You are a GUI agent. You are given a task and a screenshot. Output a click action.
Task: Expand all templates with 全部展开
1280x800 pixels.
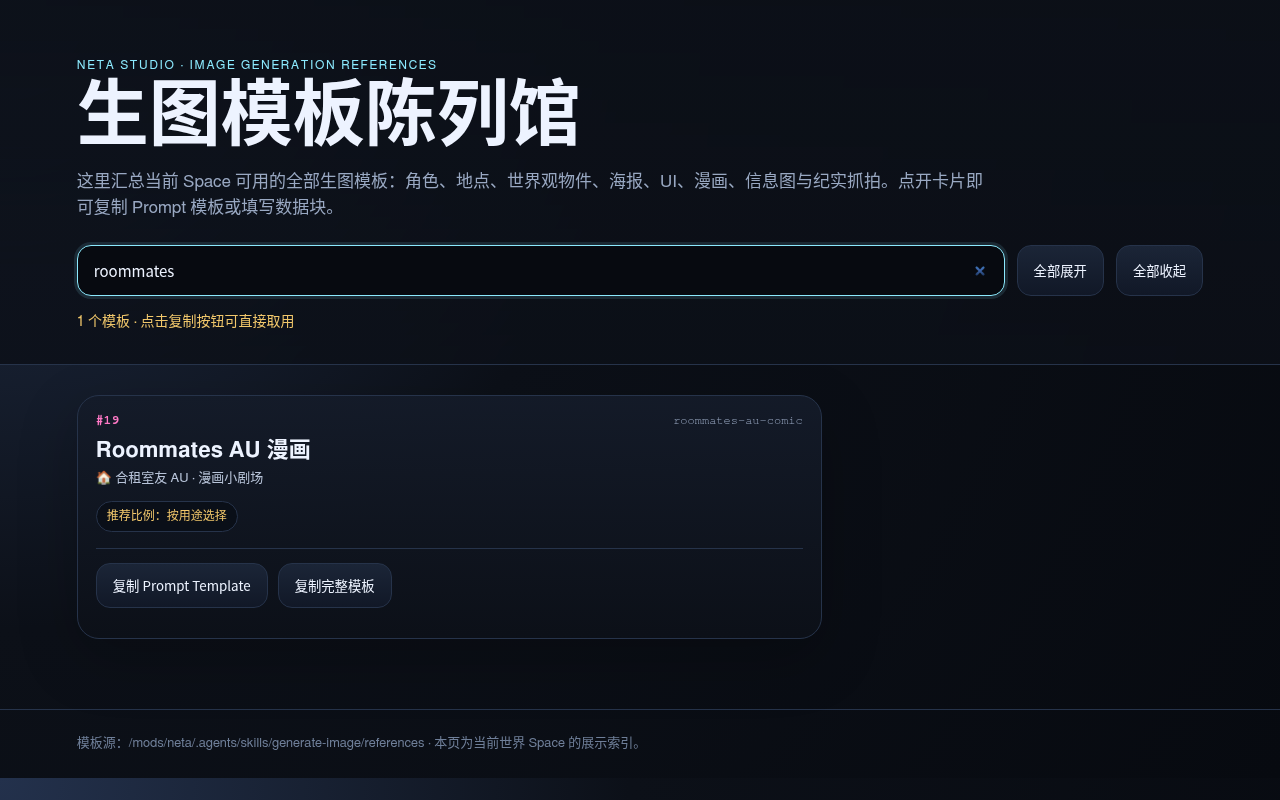(x=1060, y=271)
